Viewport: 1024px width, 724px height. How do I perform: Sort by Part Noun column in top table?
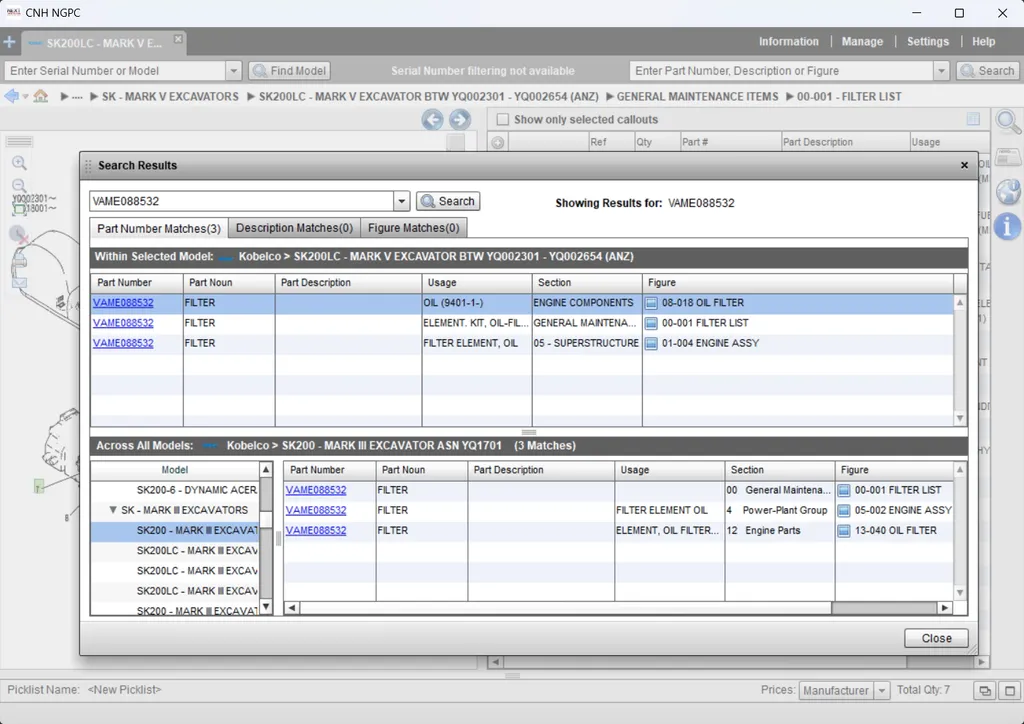click(229, 283)
